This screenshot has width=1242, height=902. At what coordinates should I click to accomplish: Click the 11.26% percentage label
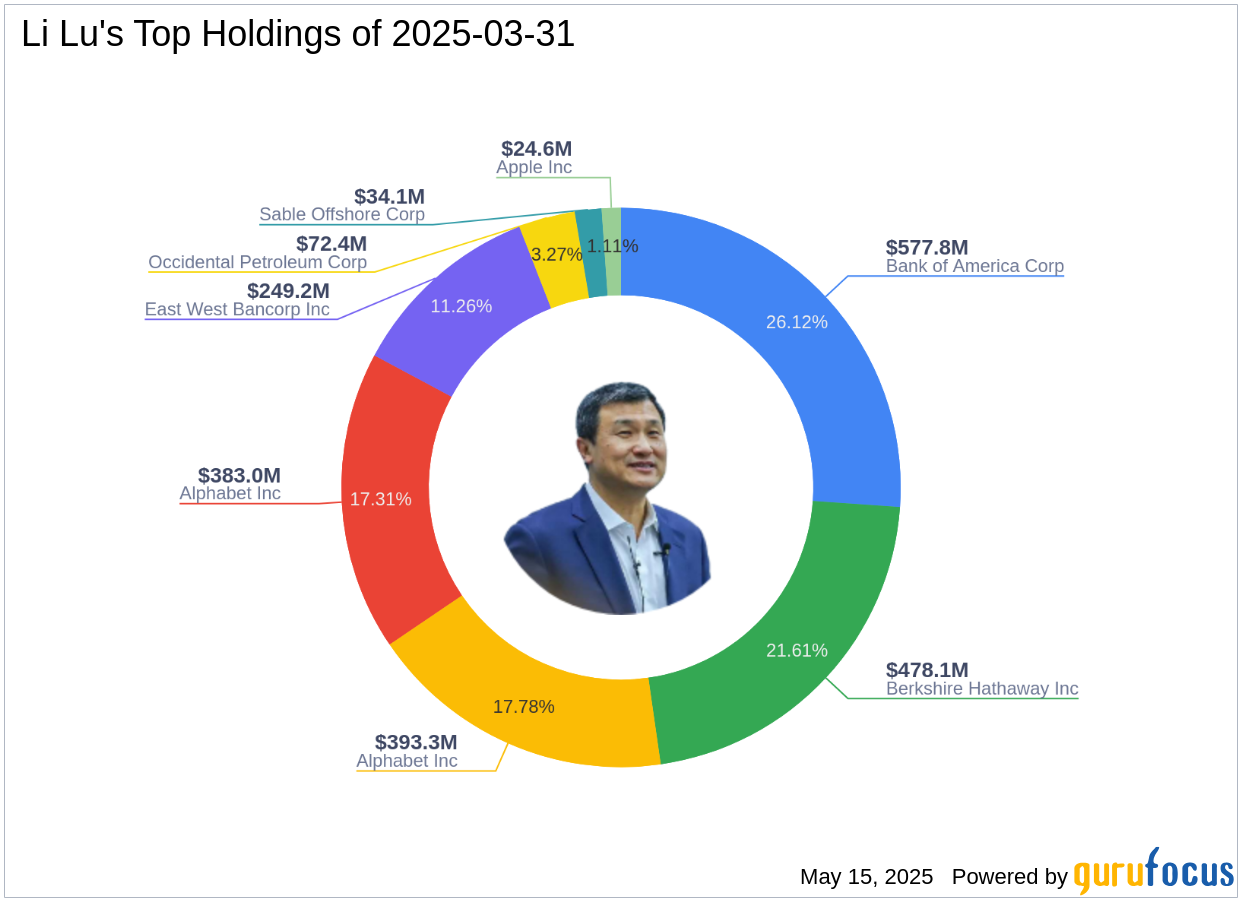pos(461,306)
